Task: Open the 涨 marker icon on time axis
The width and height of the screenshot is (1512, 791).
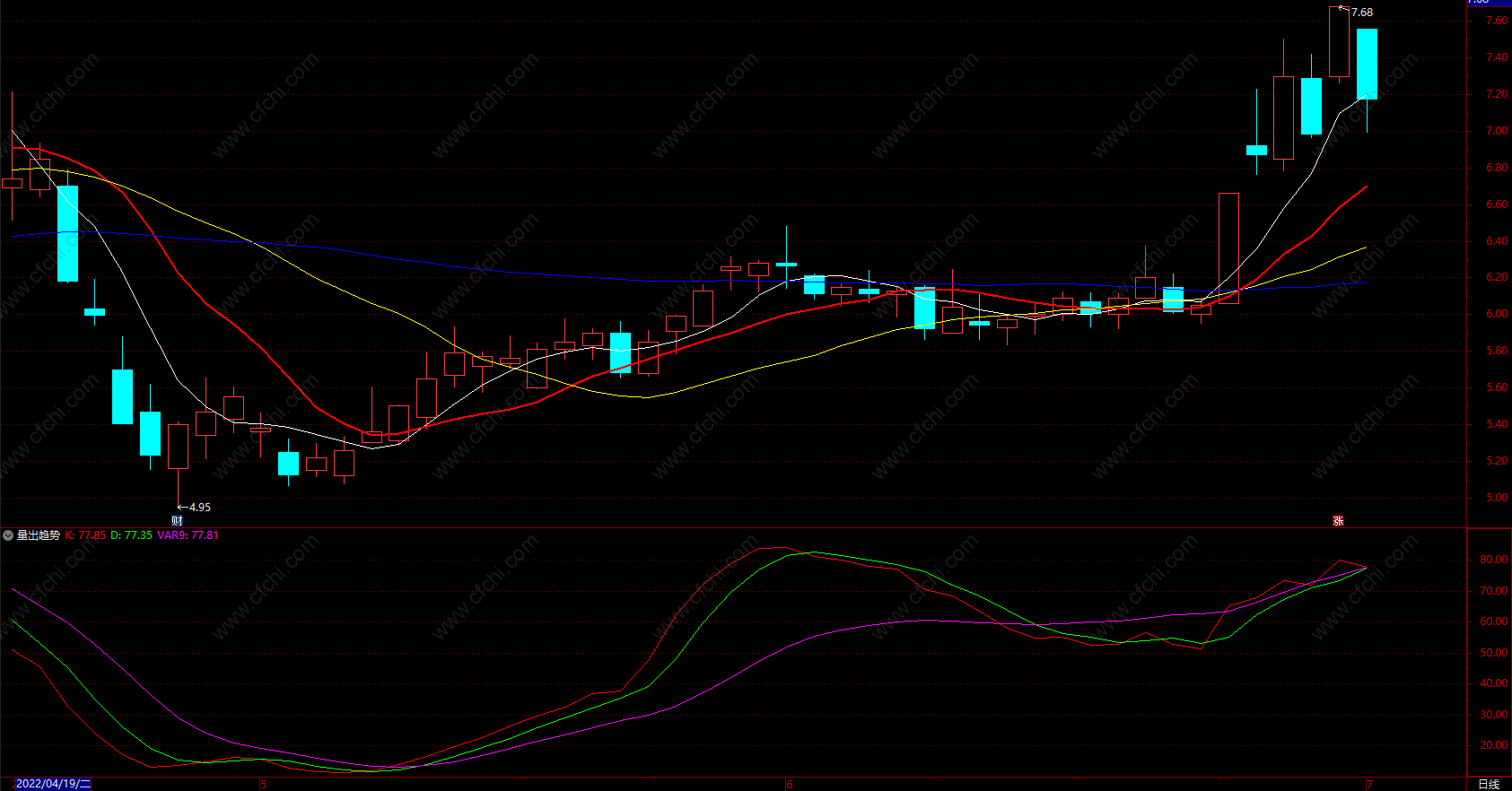Action: tap(1338, 521)
